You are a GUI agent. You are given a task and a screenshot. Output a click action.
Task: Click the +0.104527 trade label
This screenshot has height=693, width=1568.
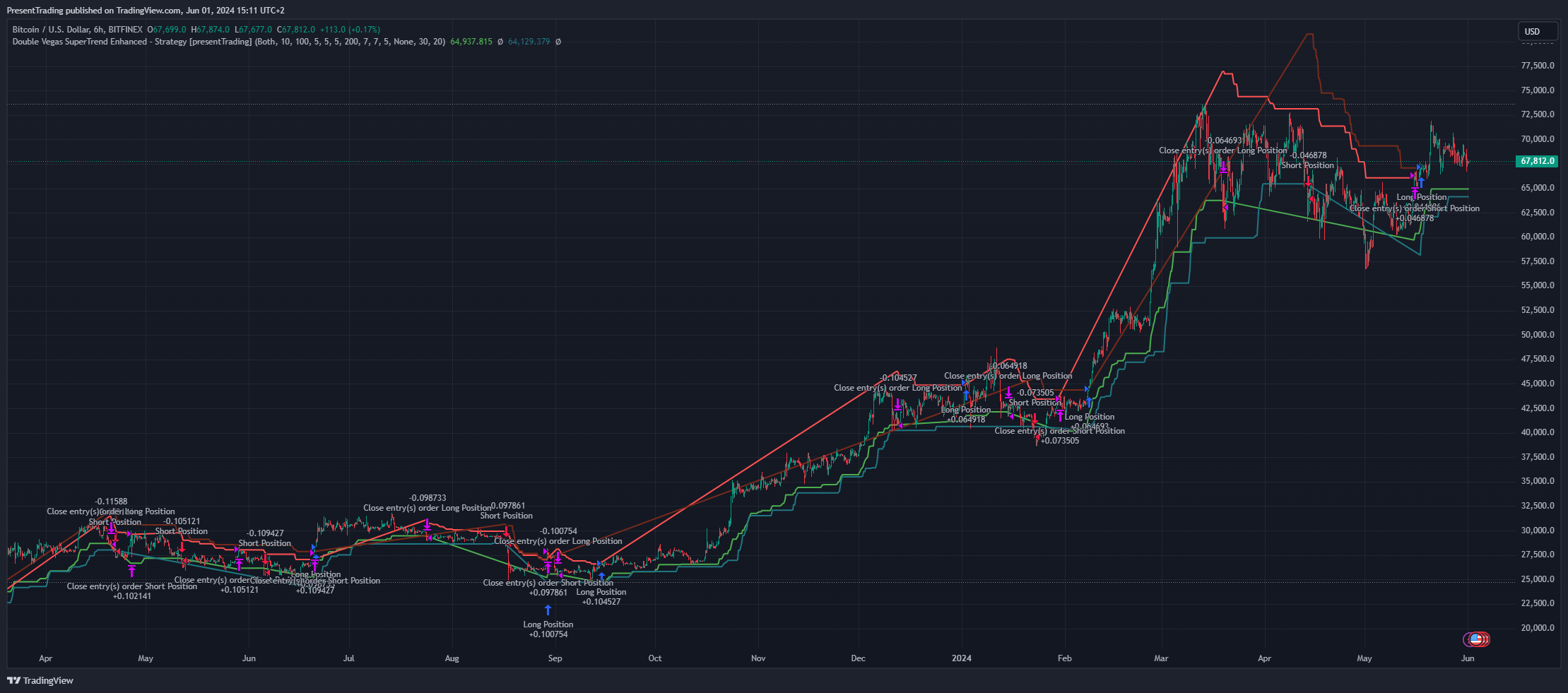601,602
